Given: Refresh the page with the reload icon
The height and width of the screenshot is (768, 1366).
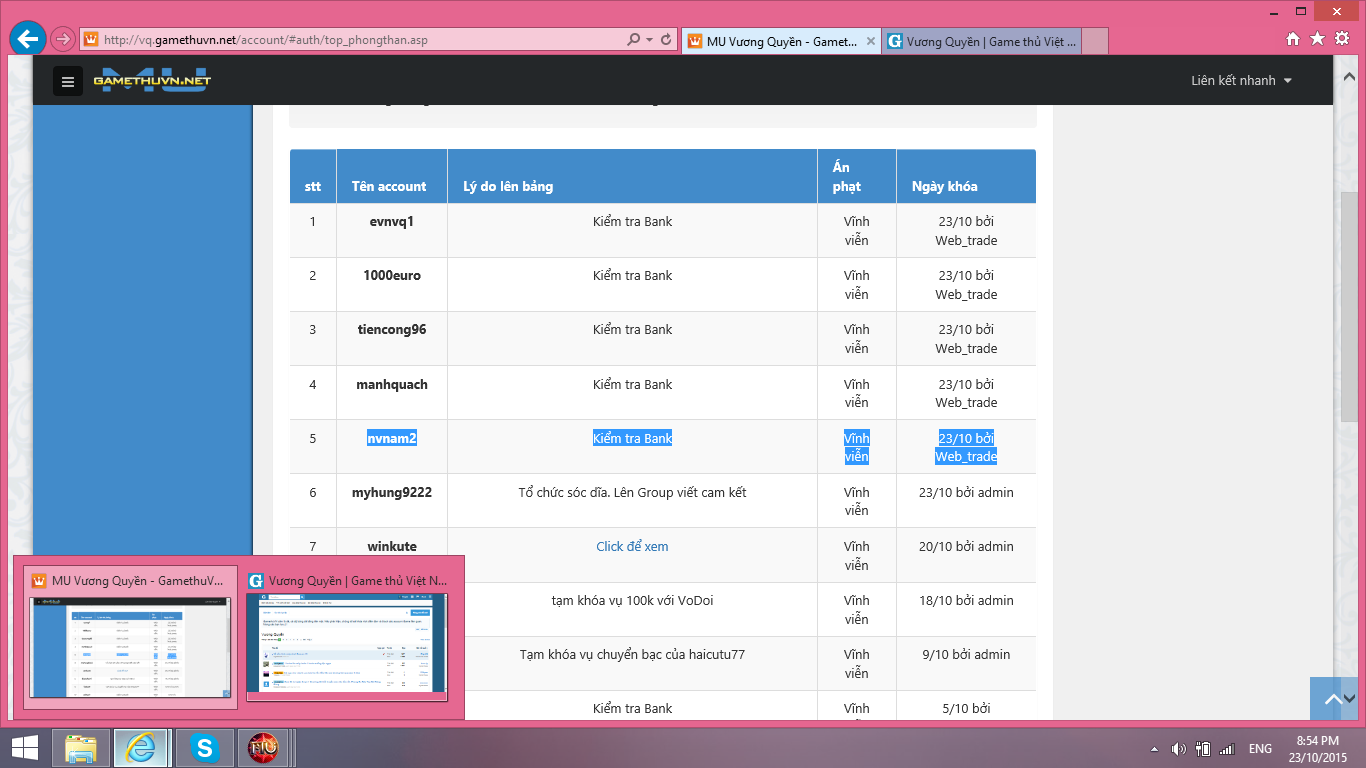Looking at the screenshot, I should (x=664, y=39).
